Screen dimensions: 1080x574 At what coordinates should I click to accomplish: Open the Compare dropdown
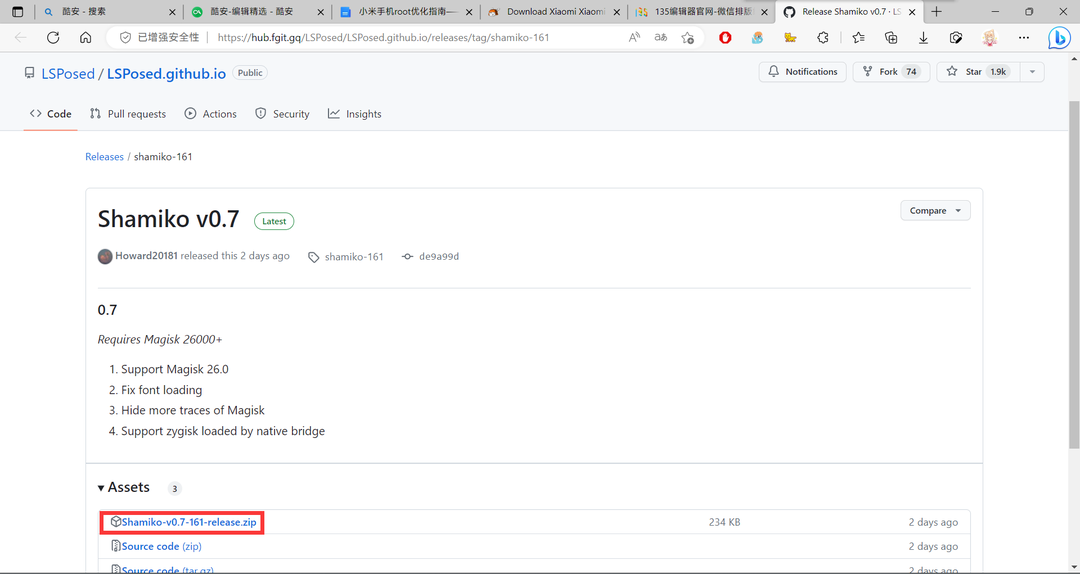[935, 211]
